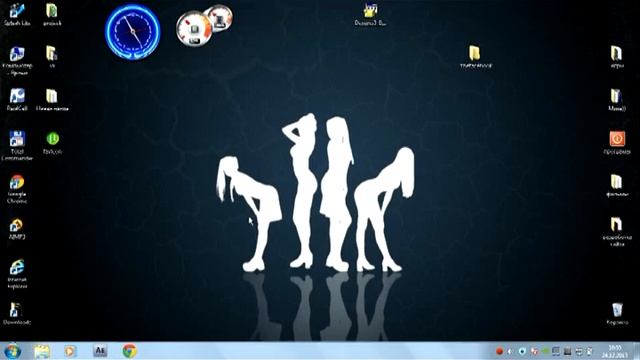Launch Windows Media Player from taskbar
Image resolution: width=640 pixels, height=360 pixels.
(x=70, y=351)
